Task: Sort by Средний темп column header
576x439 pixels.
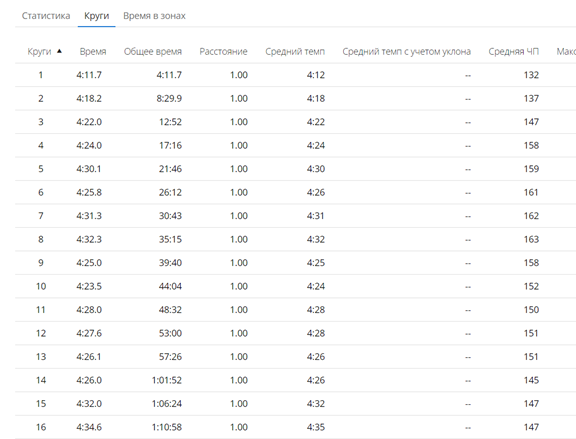Action: click(295, 51)
